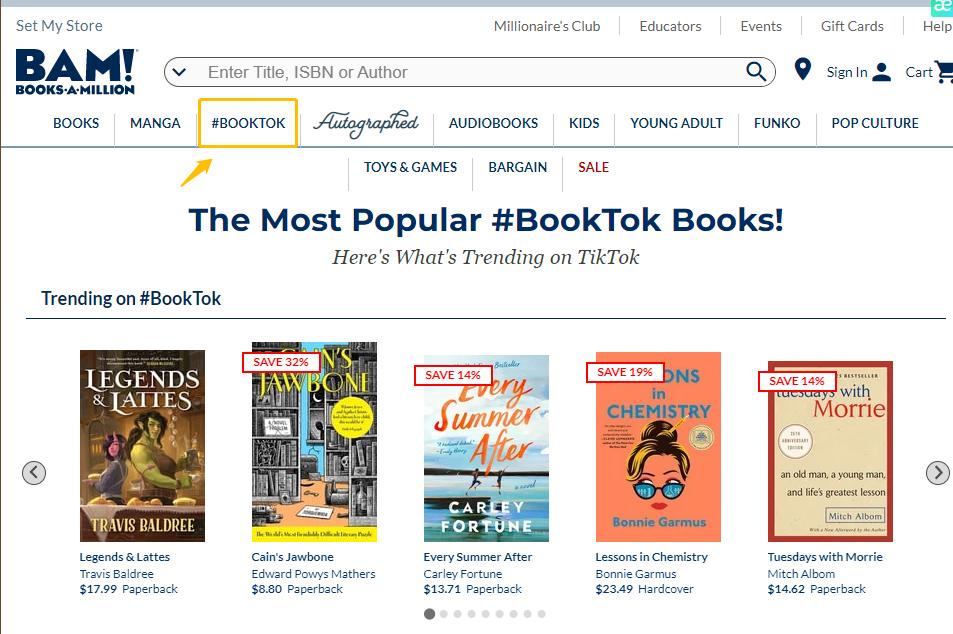Screen dimensions: 953x634
Task: Open the Millionaire's Club link
Action: coord(547,26)
